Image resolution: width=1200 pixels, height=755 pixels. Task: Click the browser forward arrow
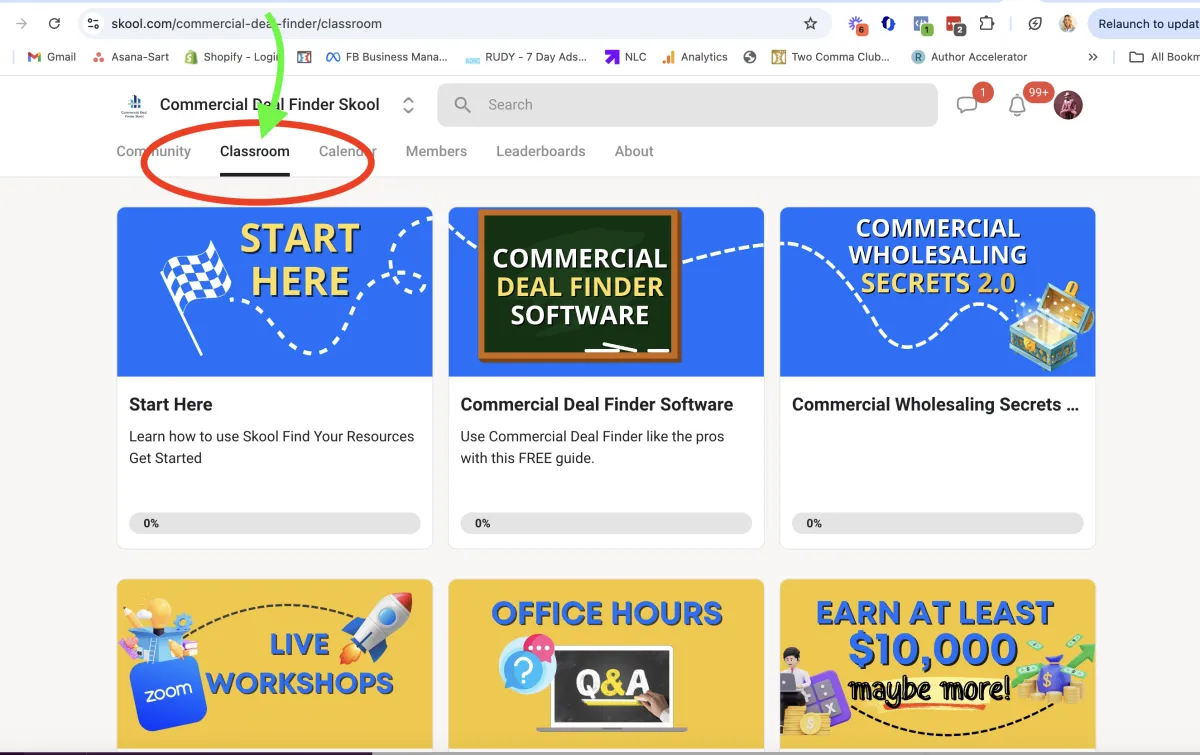(x=22, y=23)
